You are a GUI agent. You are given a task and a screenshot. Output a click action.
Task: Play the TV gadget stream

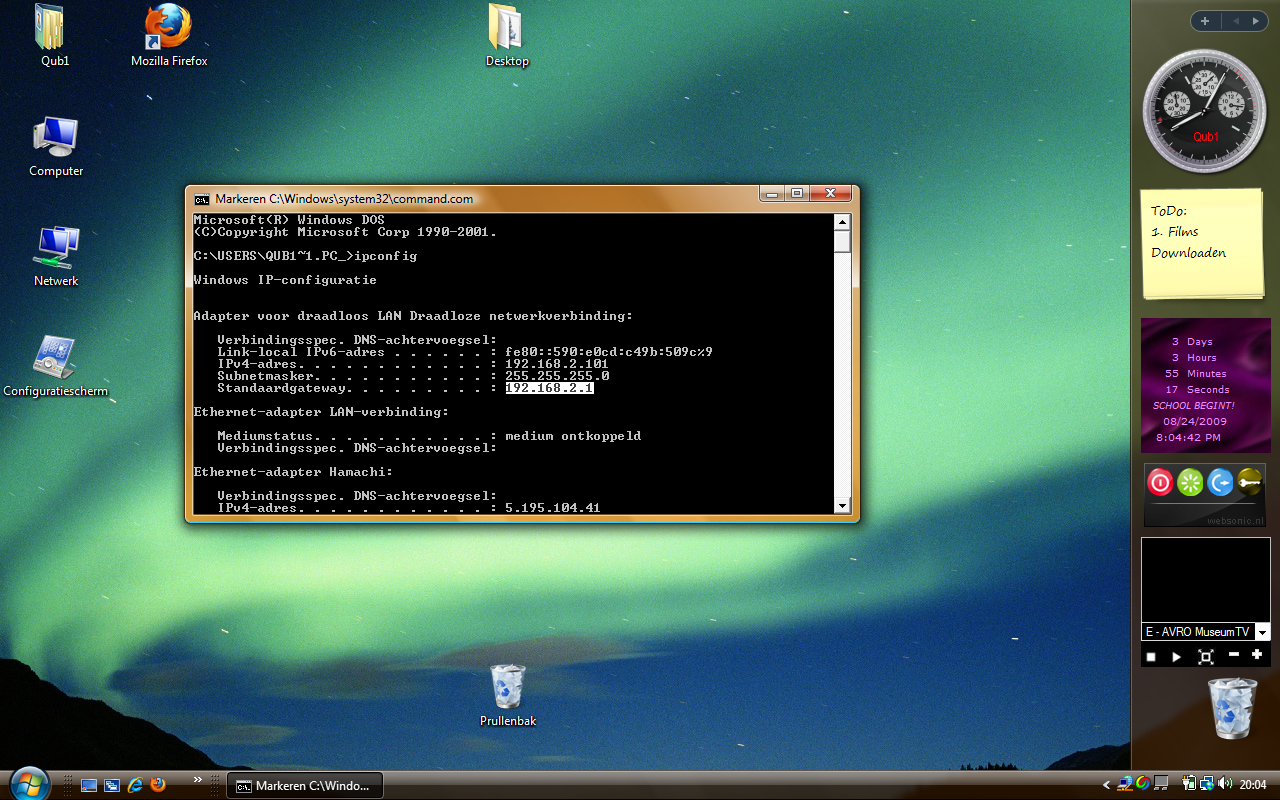pyautogui.click(x=1177, y=657)
